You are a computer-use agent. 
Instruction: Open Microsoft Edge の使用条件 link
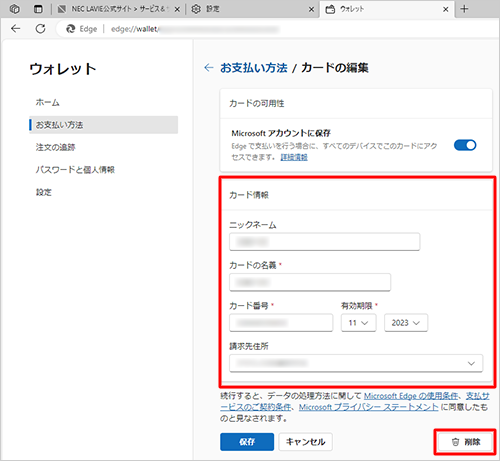[411, 396]
